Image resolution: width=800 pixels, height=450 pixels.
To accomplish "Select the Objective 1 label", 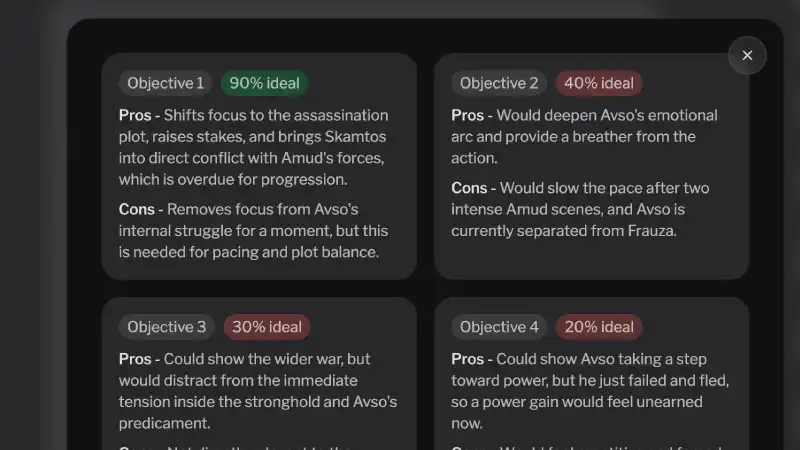I will click(166, 83).
